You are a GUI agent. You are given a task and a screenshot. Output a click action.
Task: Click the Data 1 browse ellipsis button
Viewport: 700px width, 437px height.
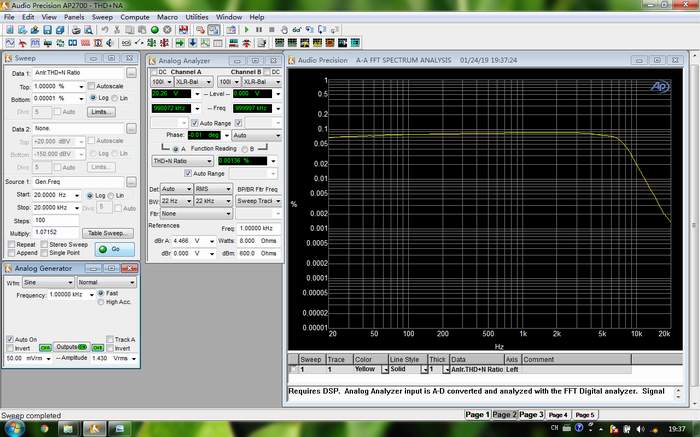[131, 73]
